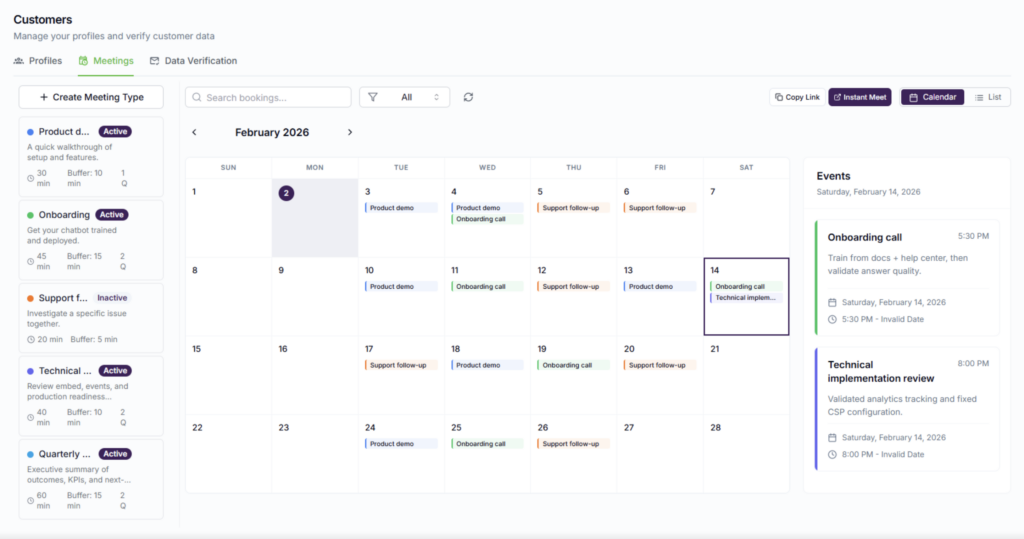This screenshot has height=539, width=1024.
Task: Go to next month arrow
Action: [x=350, y=133]
